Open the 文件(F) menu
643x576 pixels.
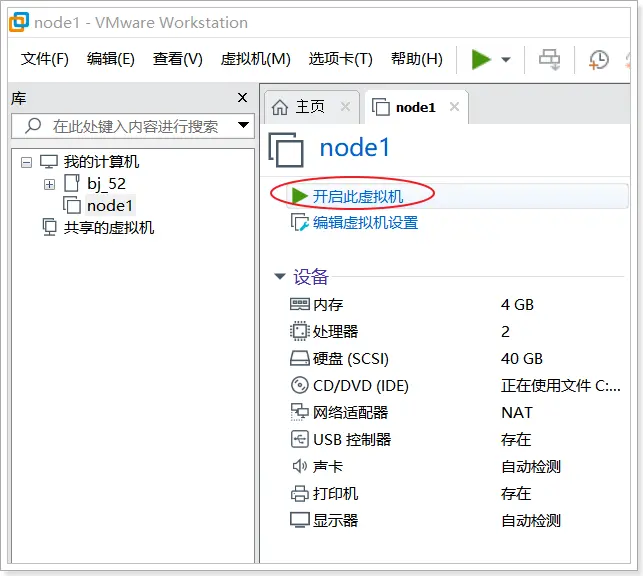[45, 59]
